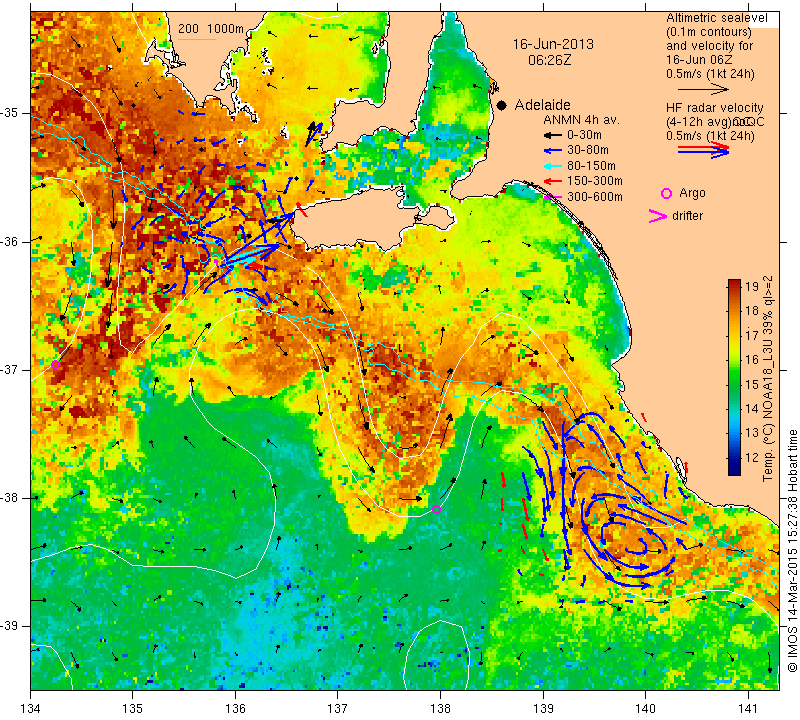The height and width of the screenshot is (720, 800).
Task: Click the 06:26Z time text
Action: click(549, 60)
